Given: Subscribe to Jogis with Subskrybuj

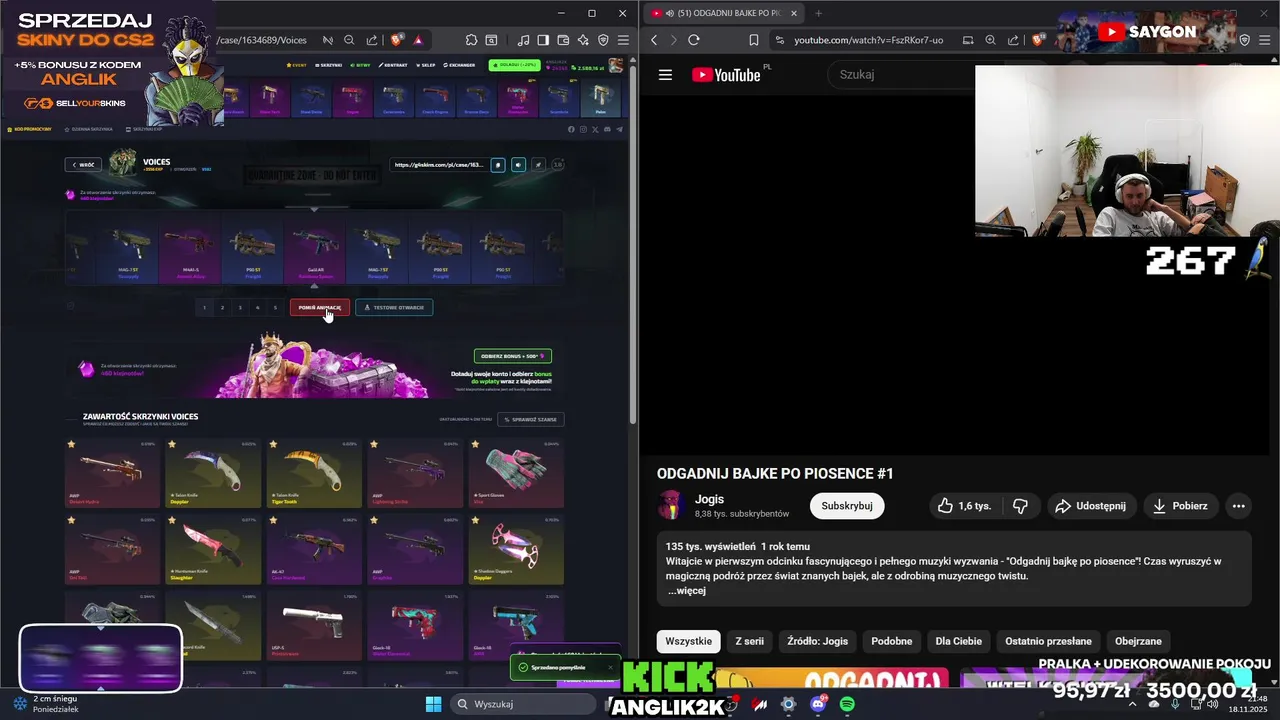Looking at the screenshot, I should point(847,506).
